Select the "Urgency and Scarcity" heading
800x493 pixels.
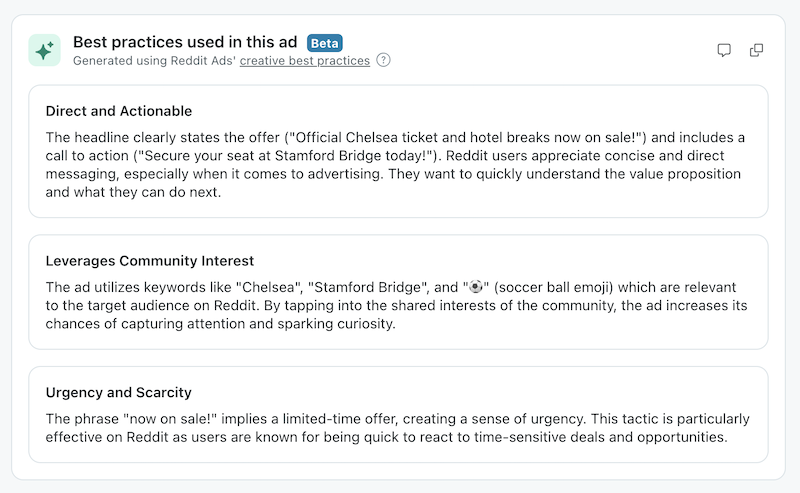[118, 392]
